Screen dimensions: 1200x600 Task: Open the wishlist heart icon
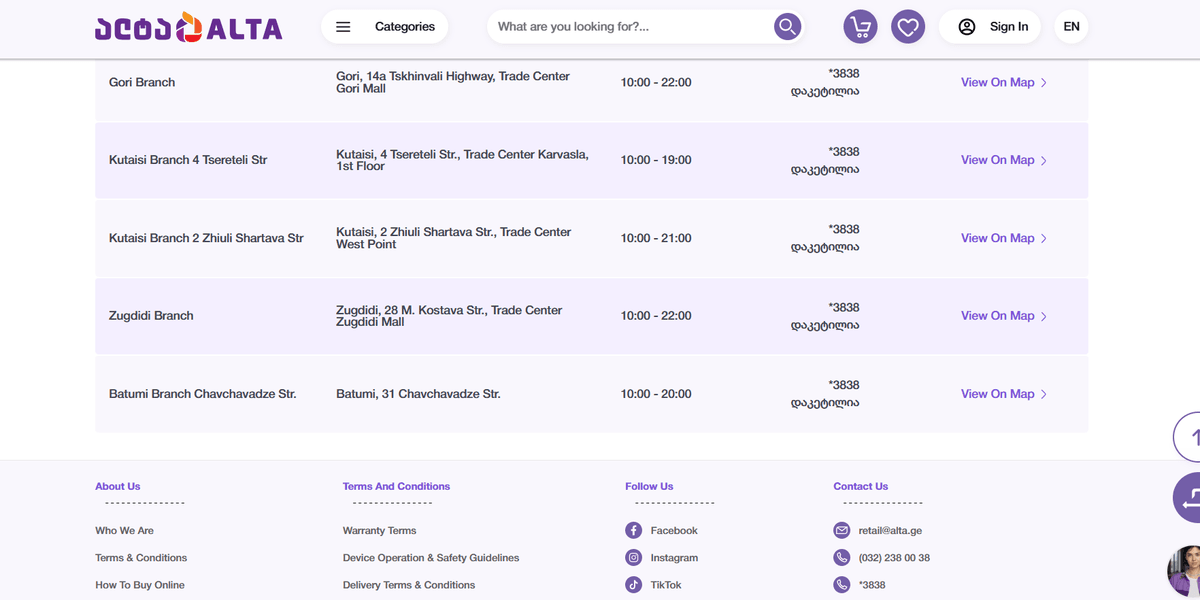point(908,27)
